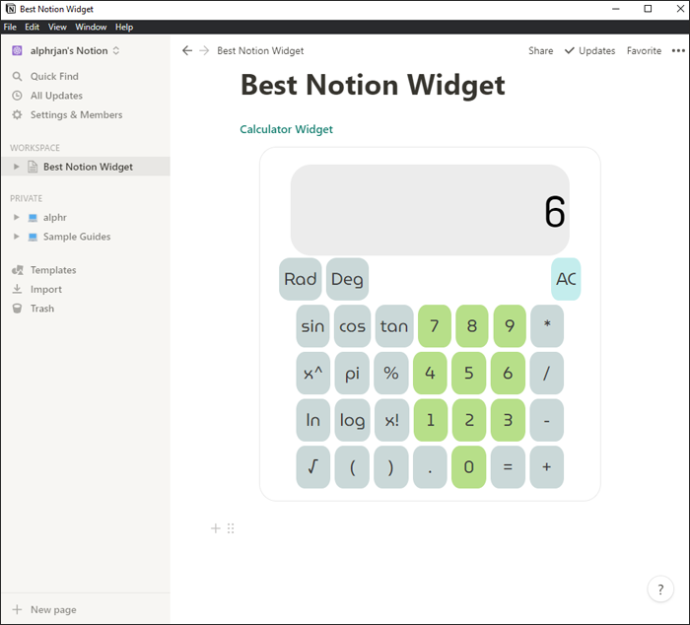The image size is (690, 625).
Task: Click the six-dot block drag handle
Action: [231, 528]
